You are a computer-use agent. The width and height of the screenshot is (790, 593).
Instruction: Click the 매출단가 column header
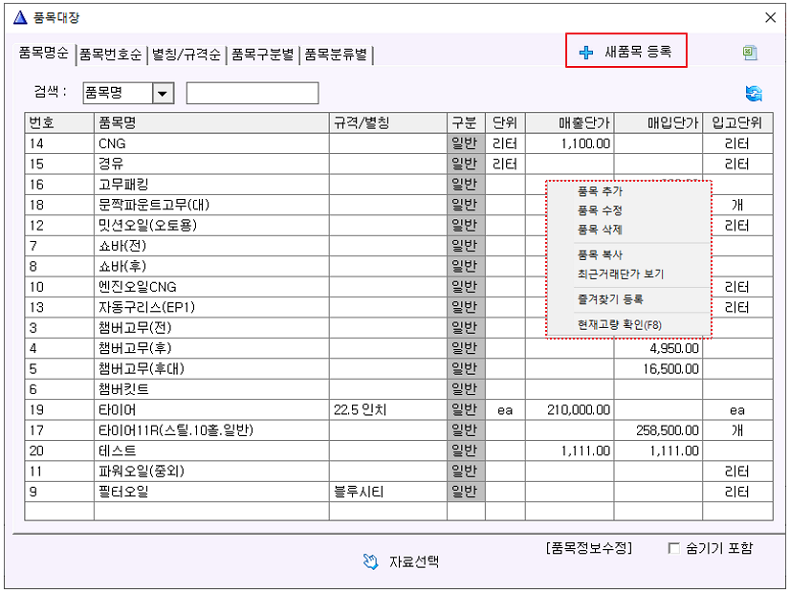570,123
